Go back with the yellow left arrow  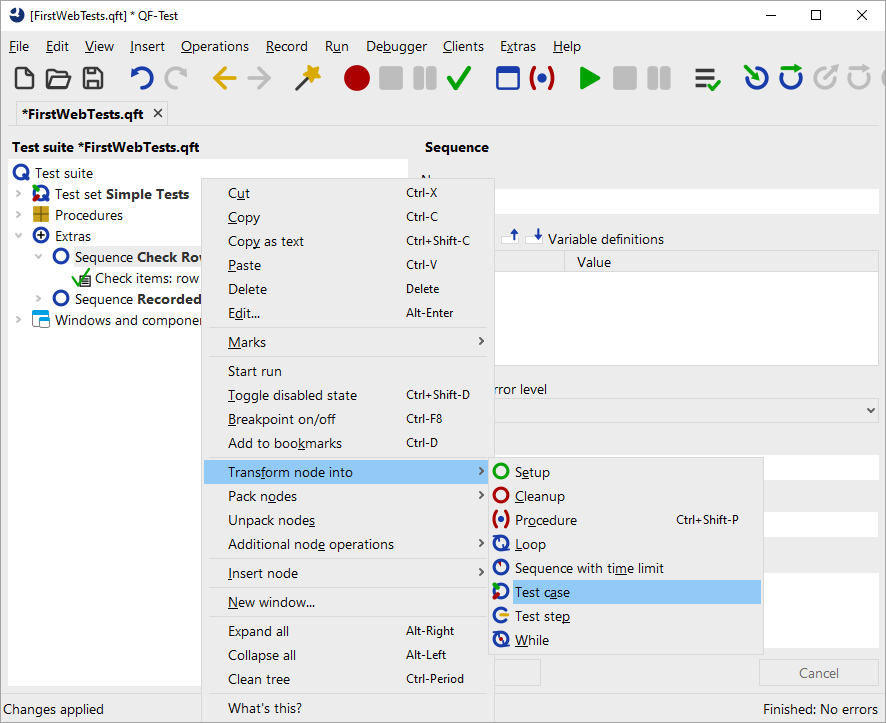point(224,78)
